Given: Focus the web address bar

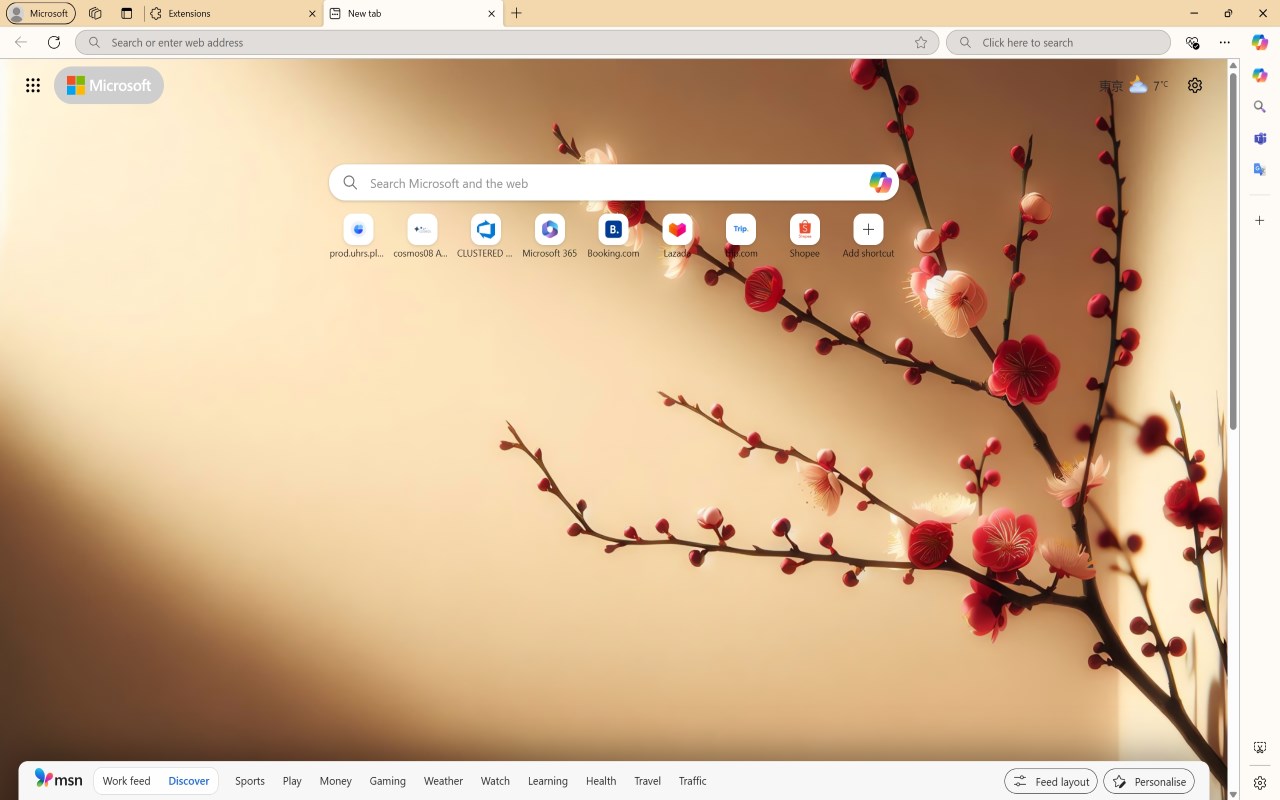Looking at the screenshot, I should coord(507,42).
